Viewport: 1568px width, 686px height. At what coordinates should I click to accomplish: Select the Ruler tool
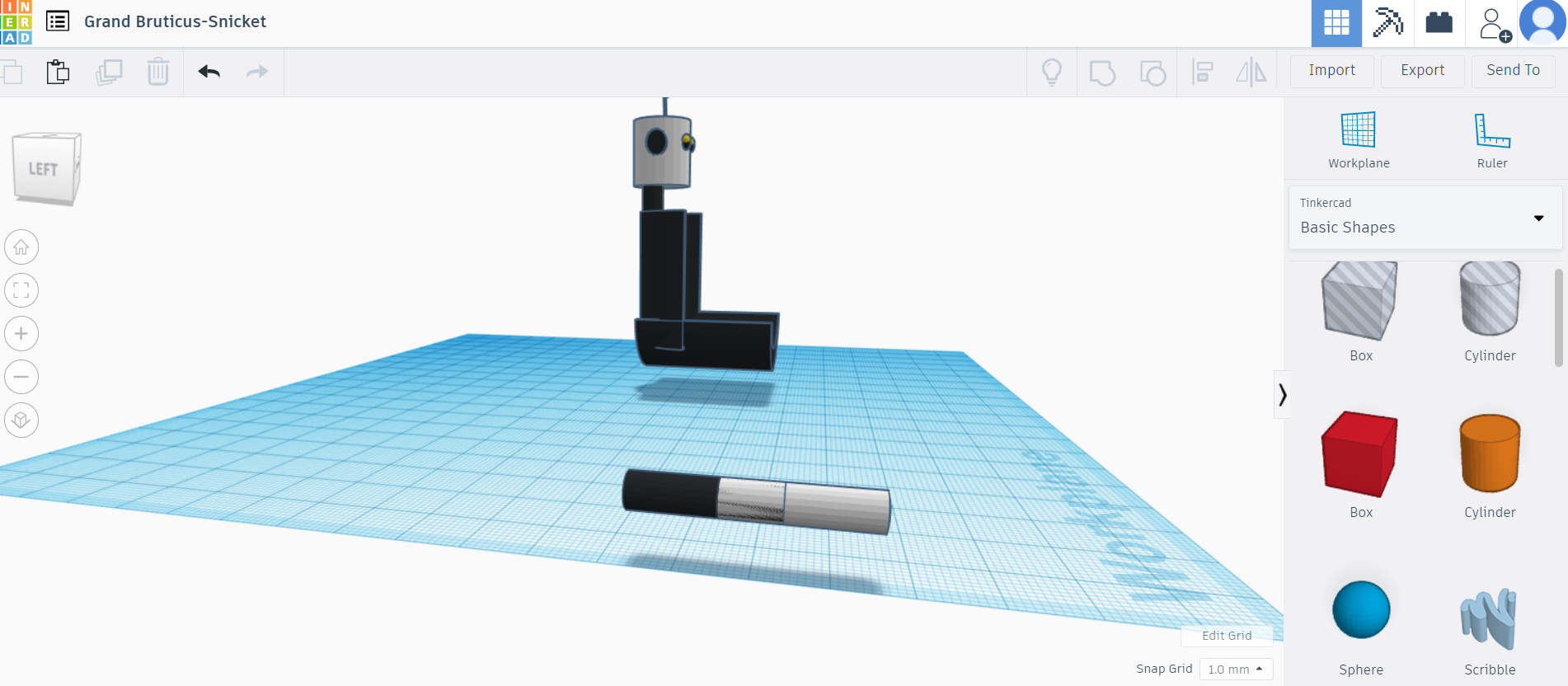pos(1492,140)
